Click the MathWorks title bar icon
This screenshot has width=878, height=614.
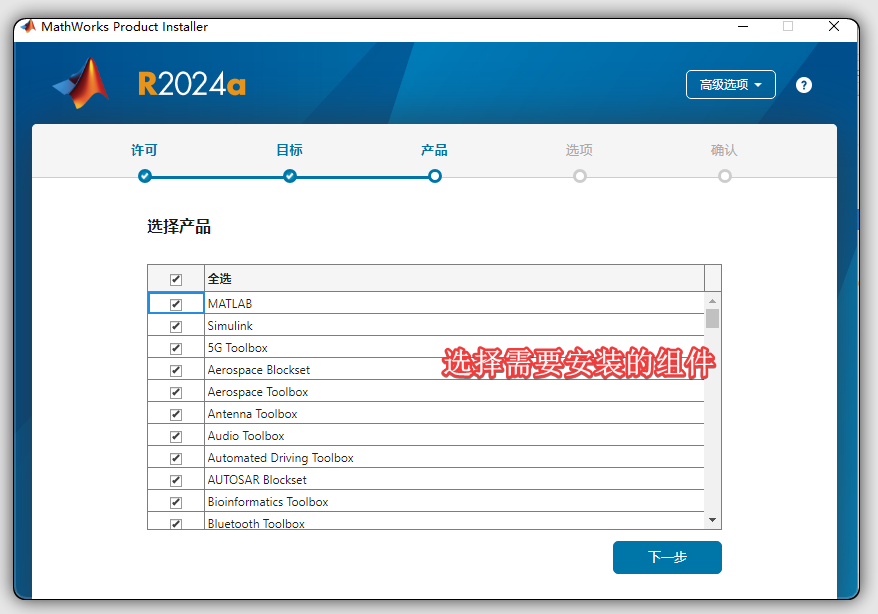click(x=28, y=26)
